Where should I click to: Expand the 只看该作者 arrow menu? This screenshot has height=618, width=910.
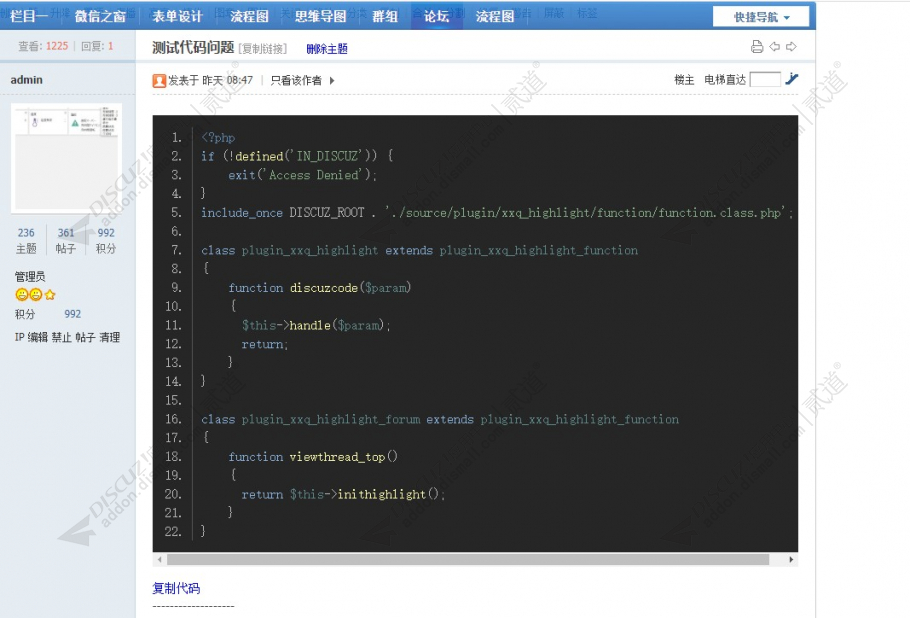pos(332,81)
